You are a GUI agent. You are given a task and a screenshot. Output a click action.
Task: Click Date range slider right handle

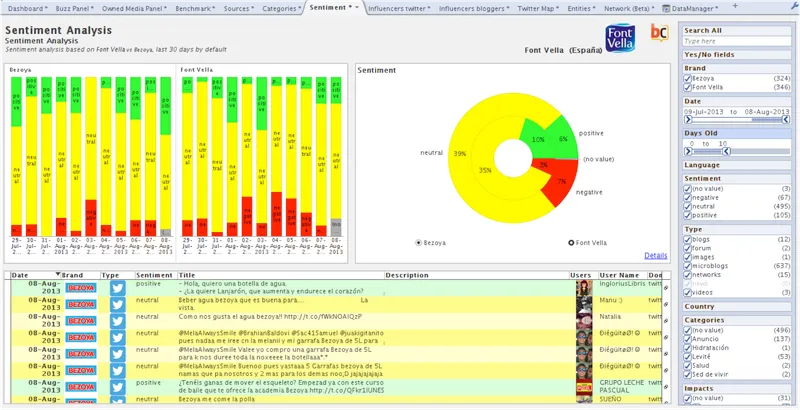tap(786, 120)
